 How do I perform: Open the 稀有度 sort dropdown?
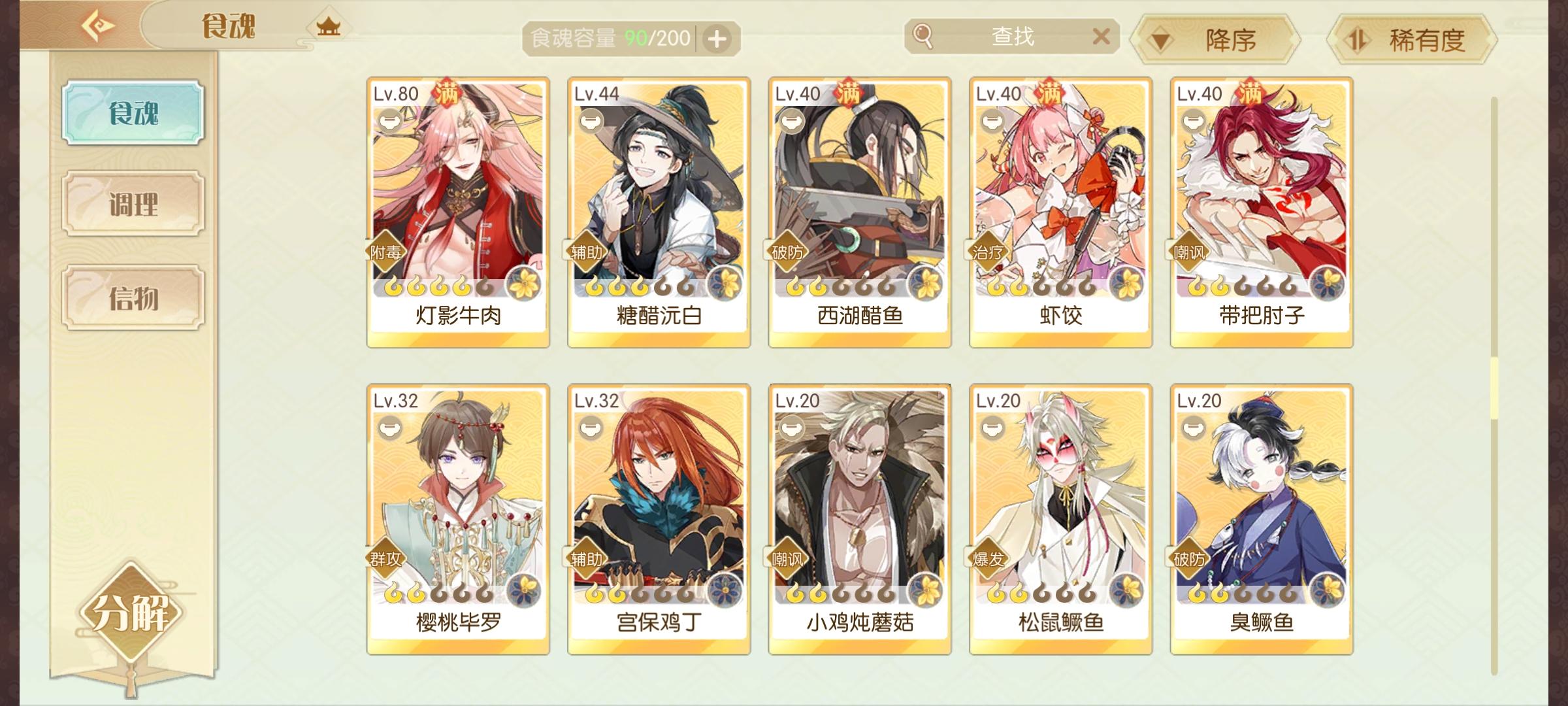[x=1412, y=40]
